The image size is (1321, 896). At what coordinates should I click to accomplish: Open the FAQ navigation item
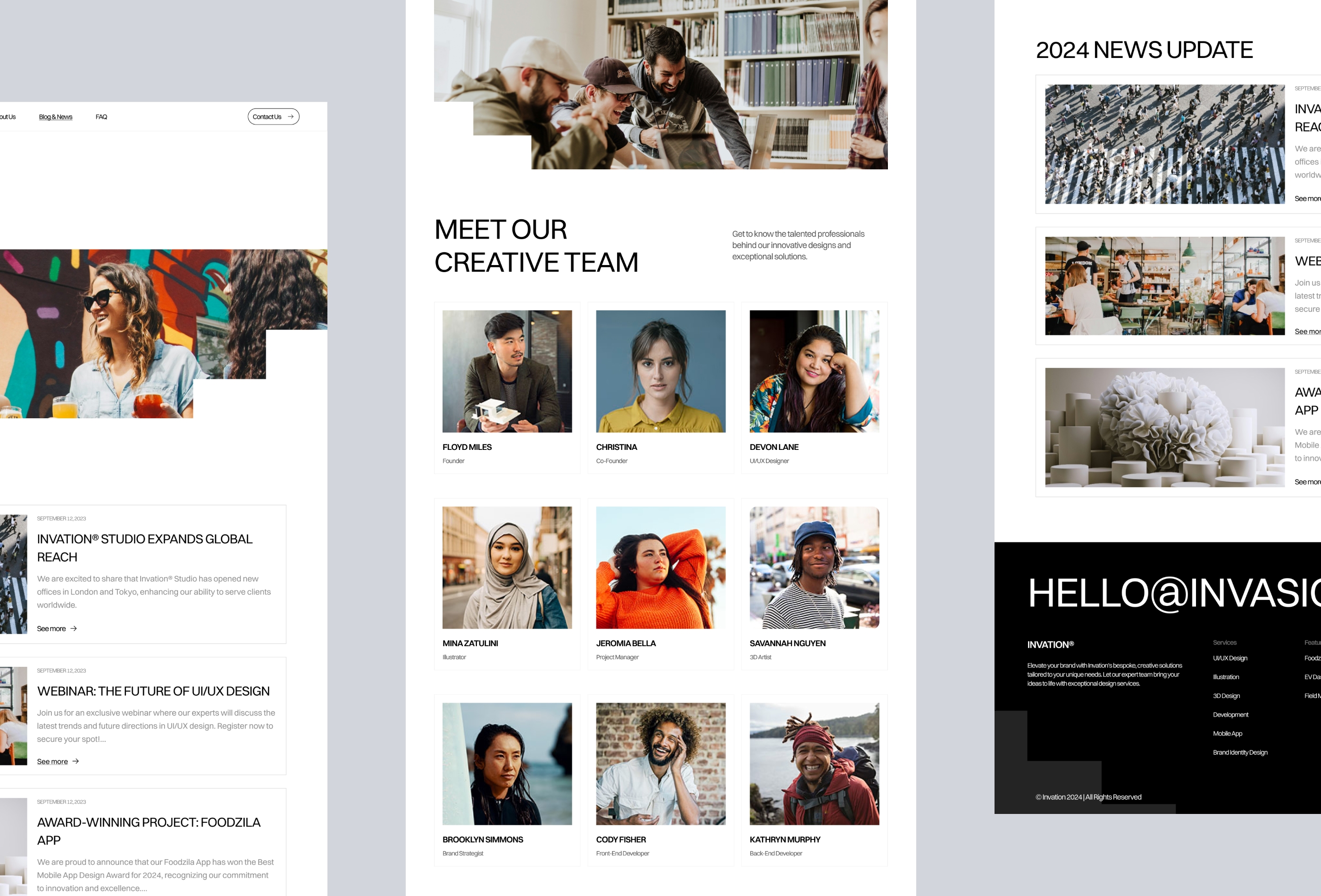tap(102, 116)
